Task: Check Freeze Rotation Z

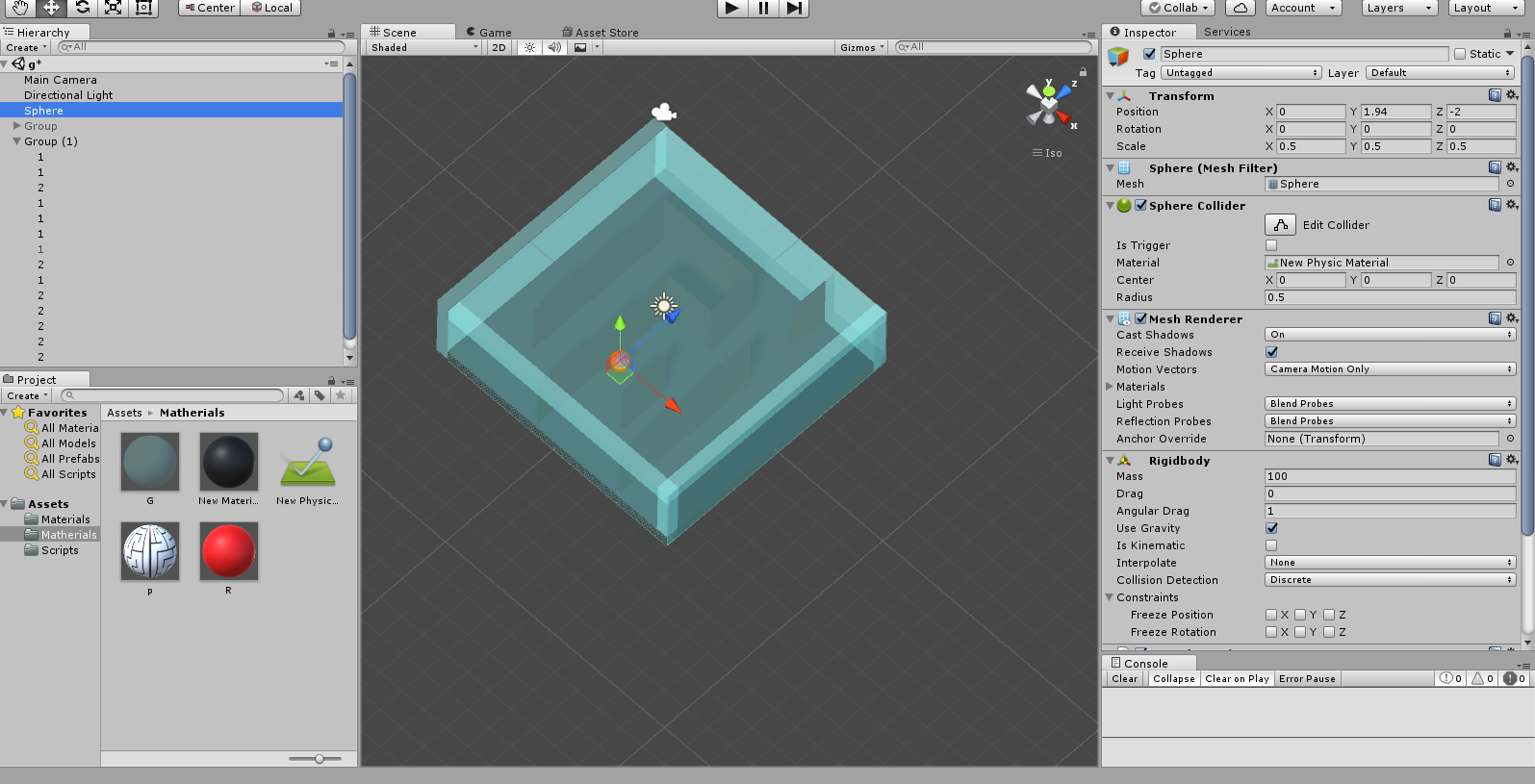Action: coord(1329,632)
